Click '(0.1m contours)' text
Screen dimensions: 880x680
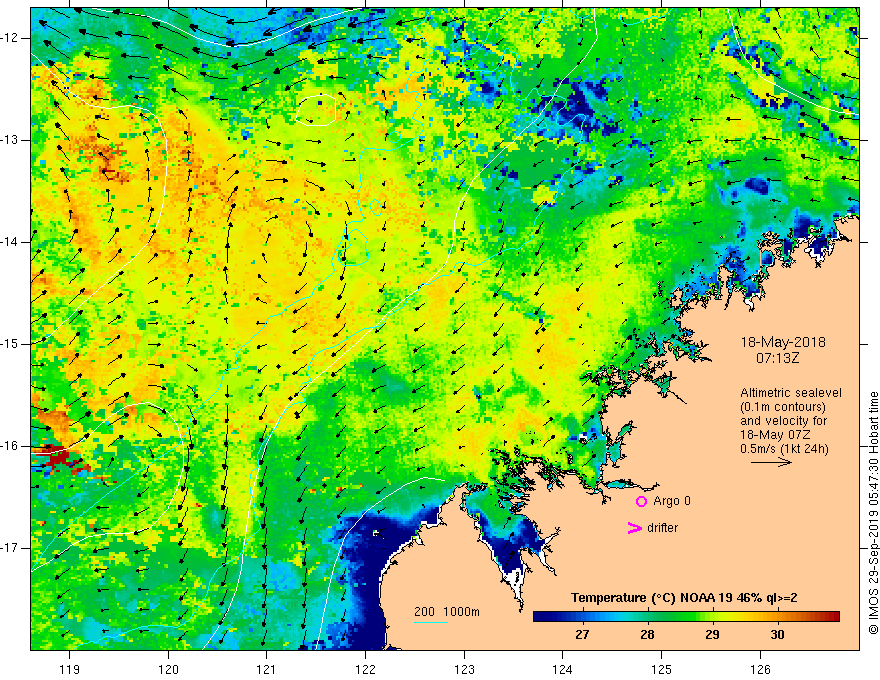(783, 407)
